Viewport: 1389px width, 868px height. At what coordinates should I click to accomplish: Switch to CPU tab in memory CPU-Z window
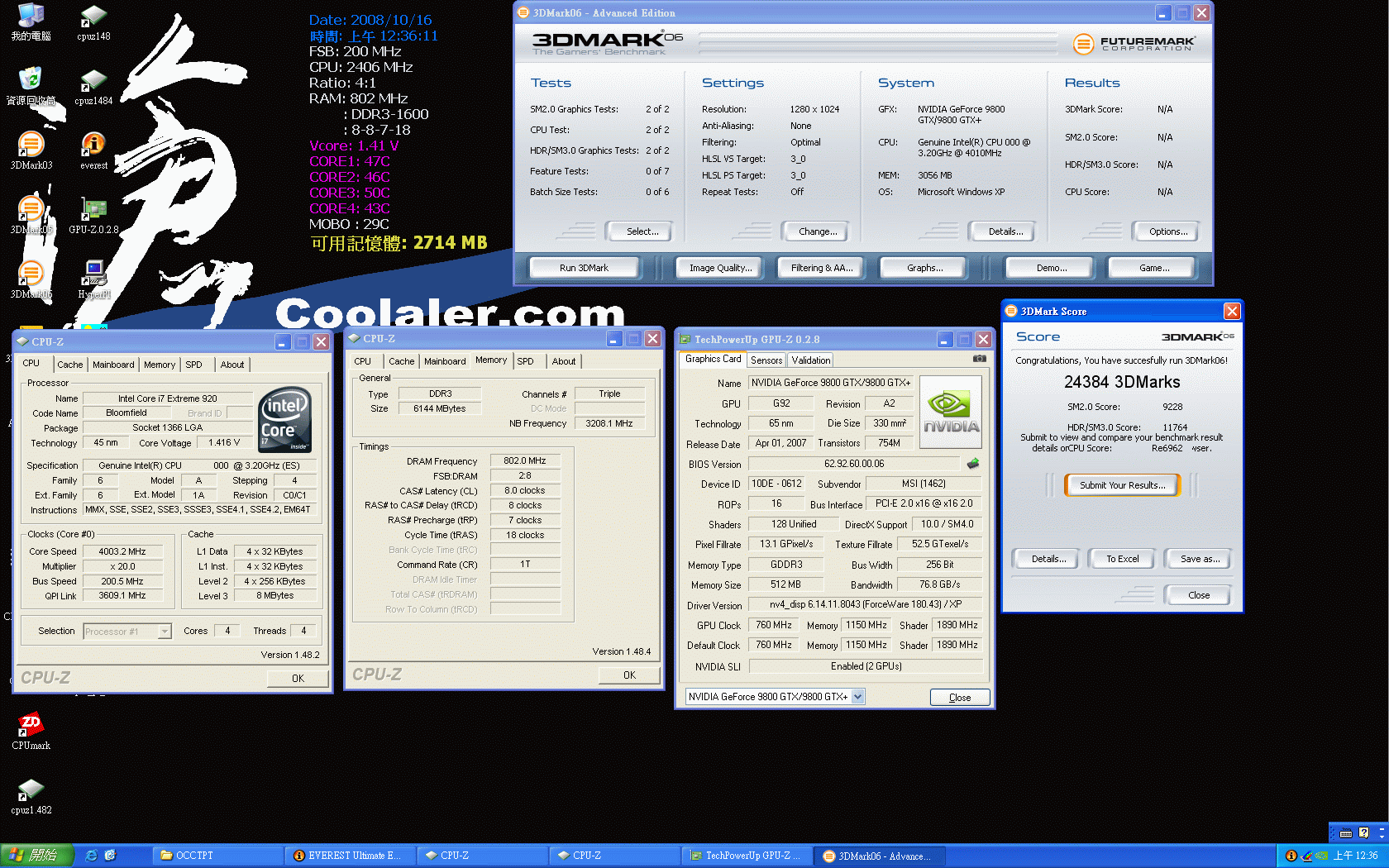click(x=363, y=361)
